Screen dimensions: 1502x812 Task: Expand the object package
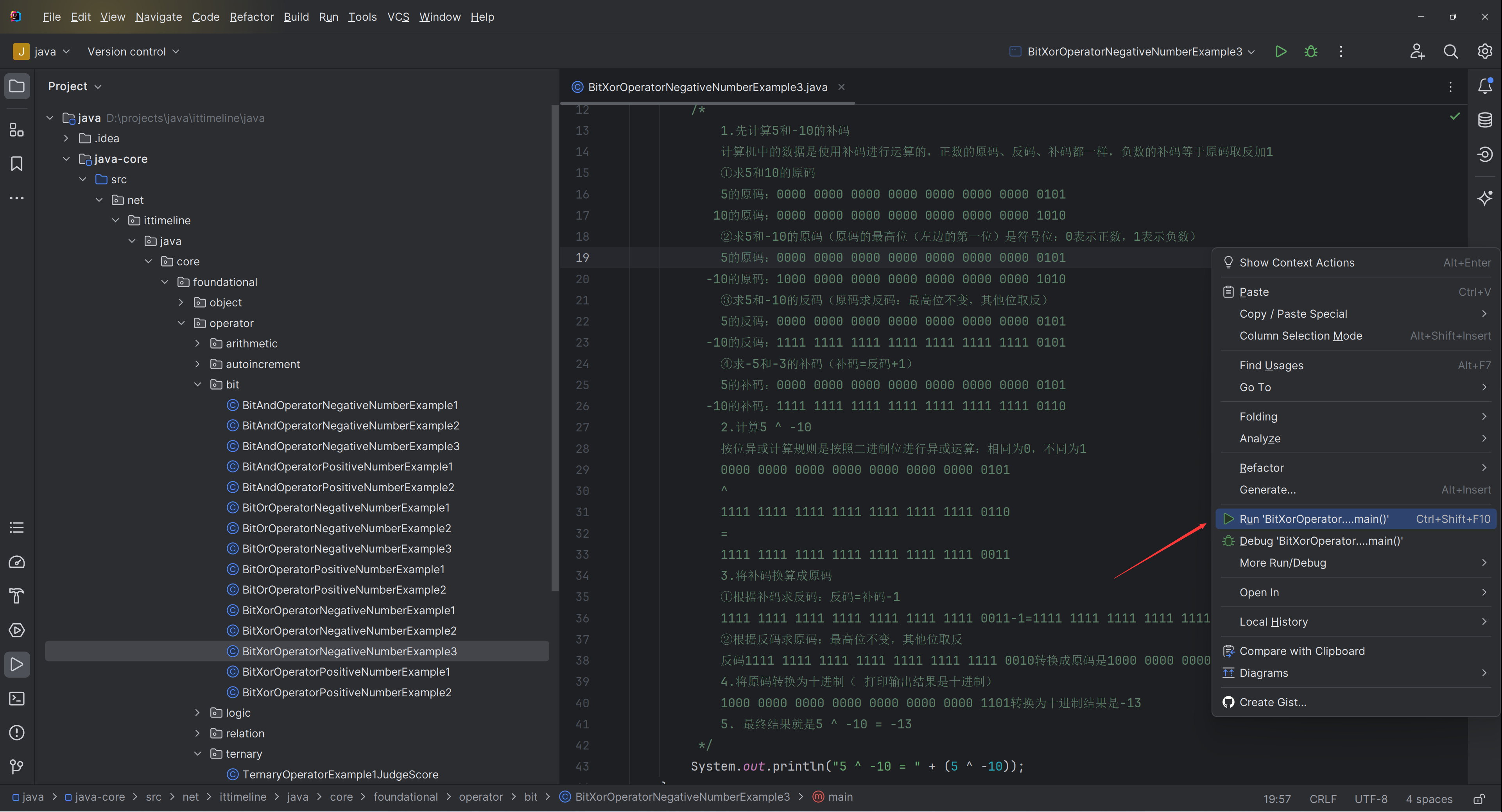[181, 302]
